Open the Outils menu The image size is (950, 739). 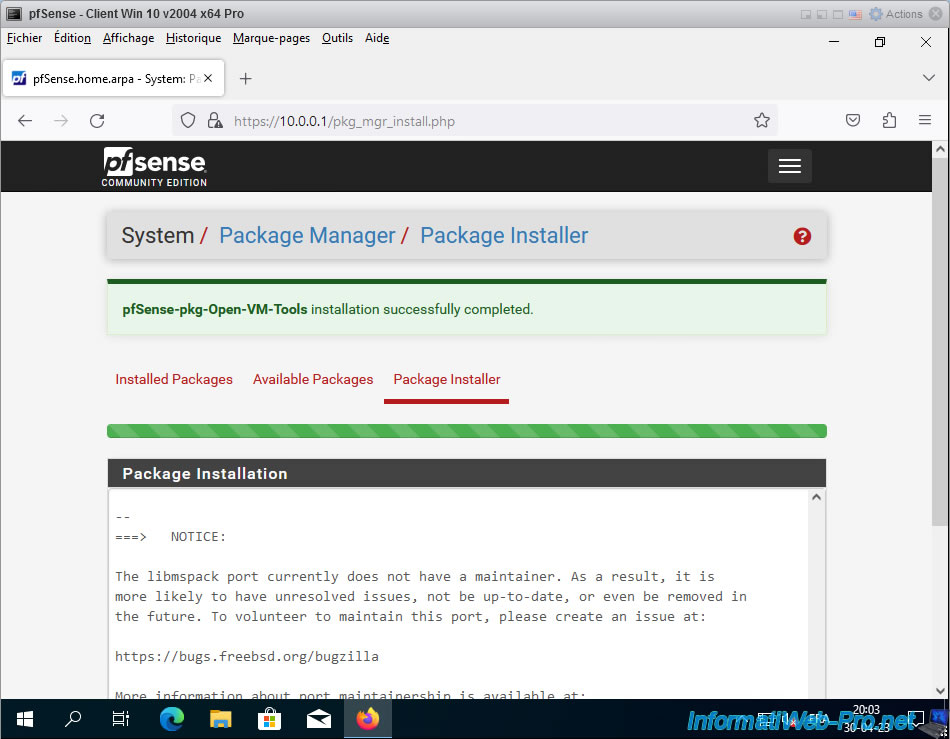[337, 38]
